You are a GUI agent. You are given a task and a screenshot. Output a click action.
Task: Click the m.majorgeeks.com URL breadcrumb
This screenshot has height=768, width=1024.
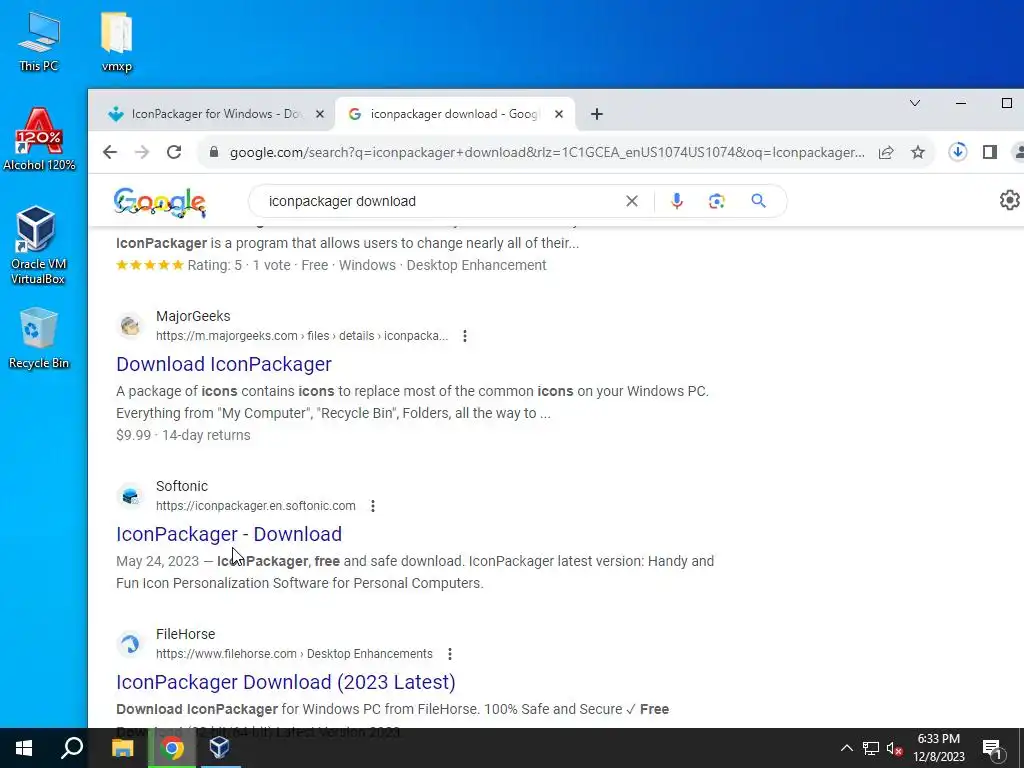tap(302, 336)
